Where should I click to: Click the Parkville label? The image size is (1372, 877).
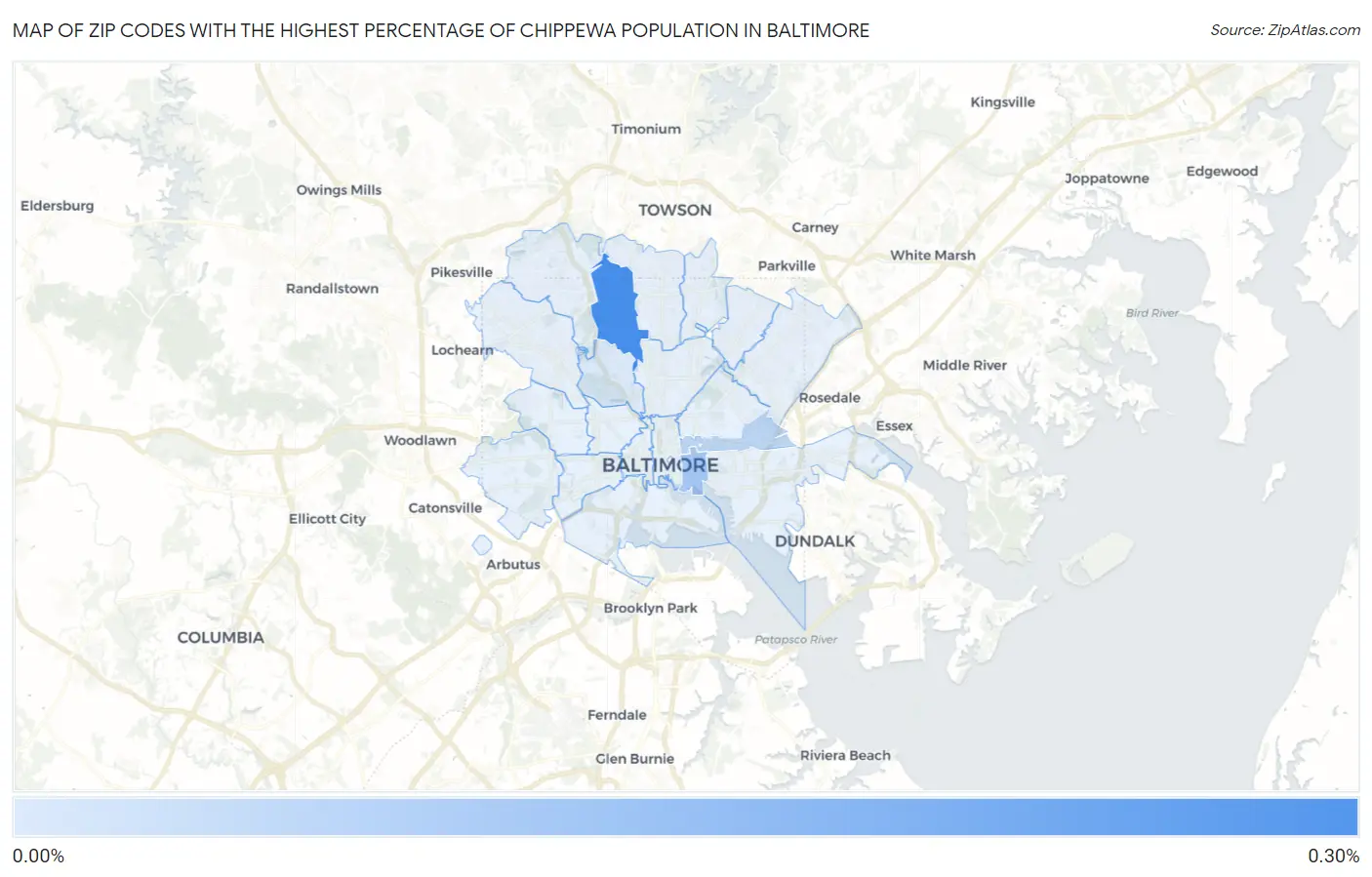click(787, 266)
